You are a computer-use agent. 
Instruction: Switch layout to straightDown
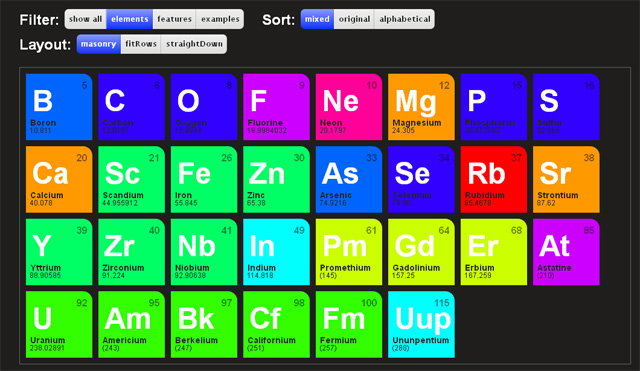pyautogui.click(x=194, y=44)
